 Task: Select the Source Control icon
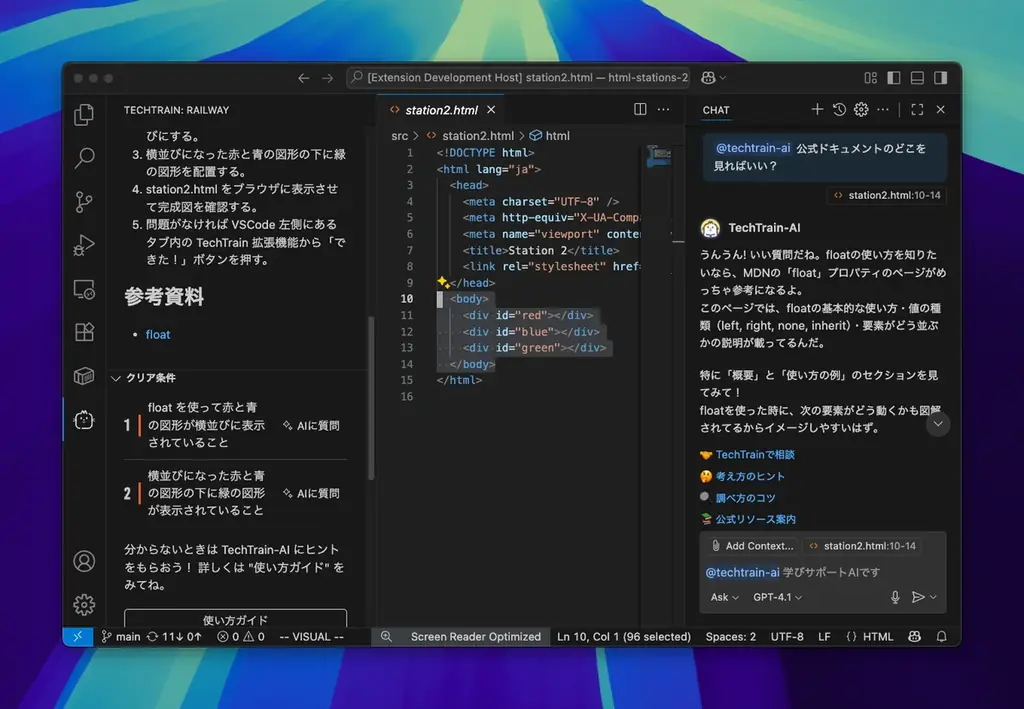click(84, 201)
